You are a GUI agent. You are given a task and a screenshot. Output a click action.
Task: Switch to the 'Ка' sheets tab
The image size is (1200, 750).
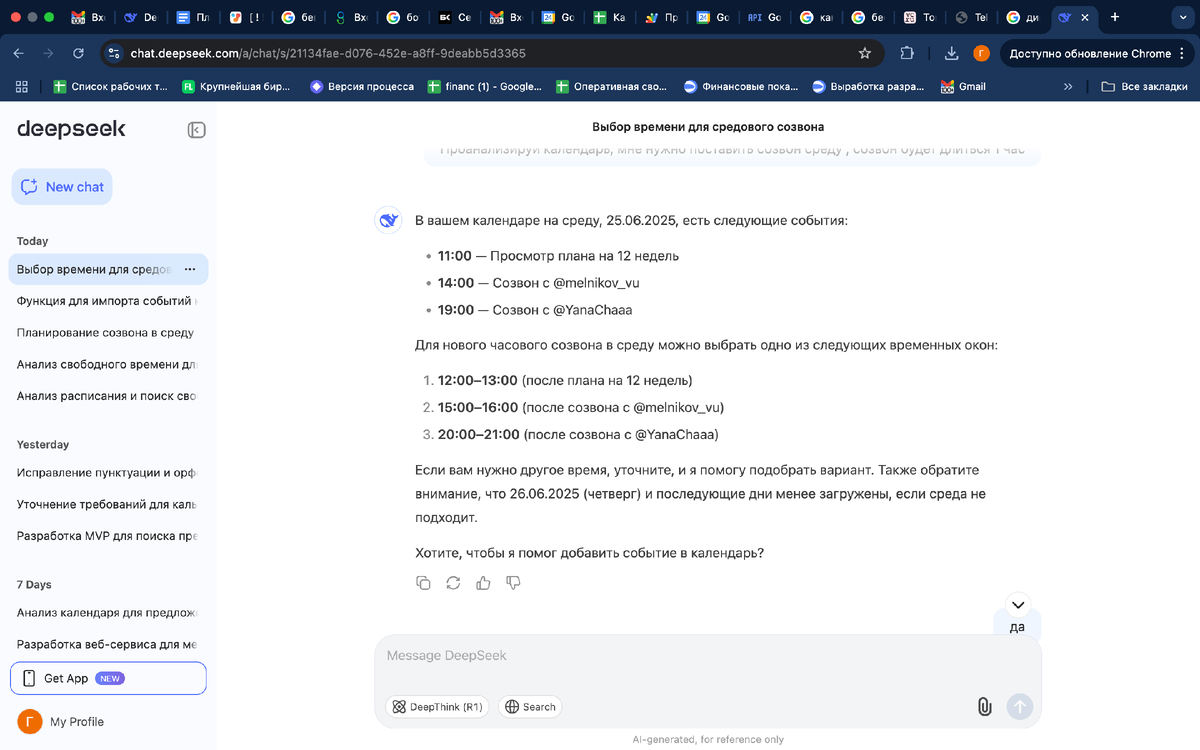[x=610, y=17]
